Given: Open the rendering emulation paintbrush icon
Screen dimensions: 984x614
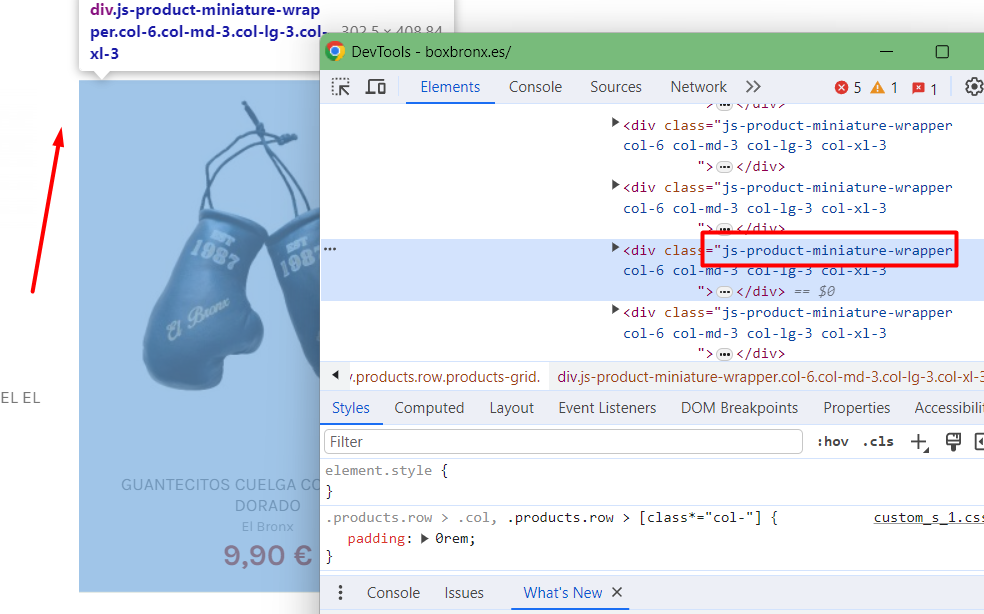Looking at the screenshot, I should coord(953,442).
